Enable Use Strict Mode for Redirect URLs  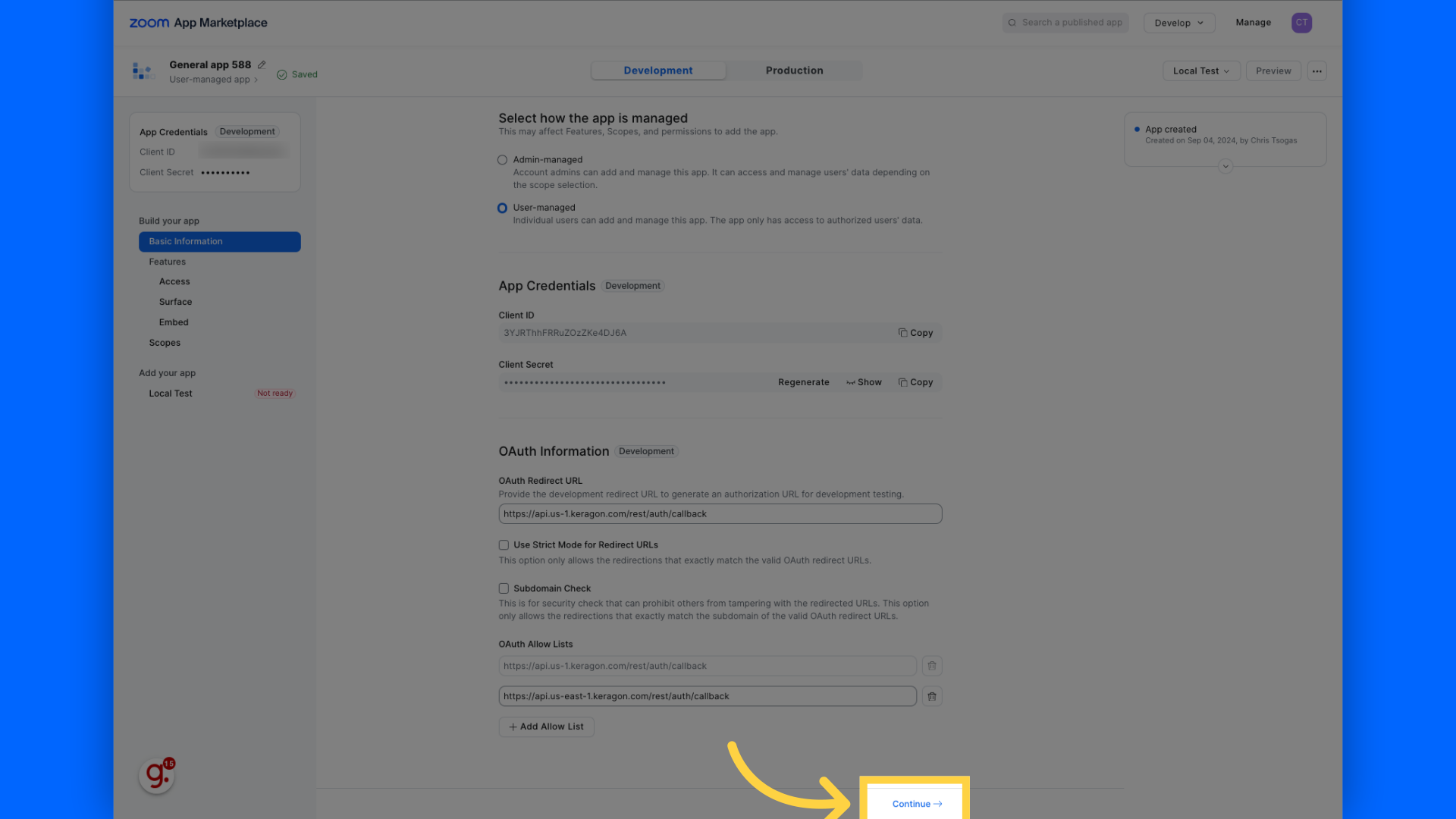(504, 545)
